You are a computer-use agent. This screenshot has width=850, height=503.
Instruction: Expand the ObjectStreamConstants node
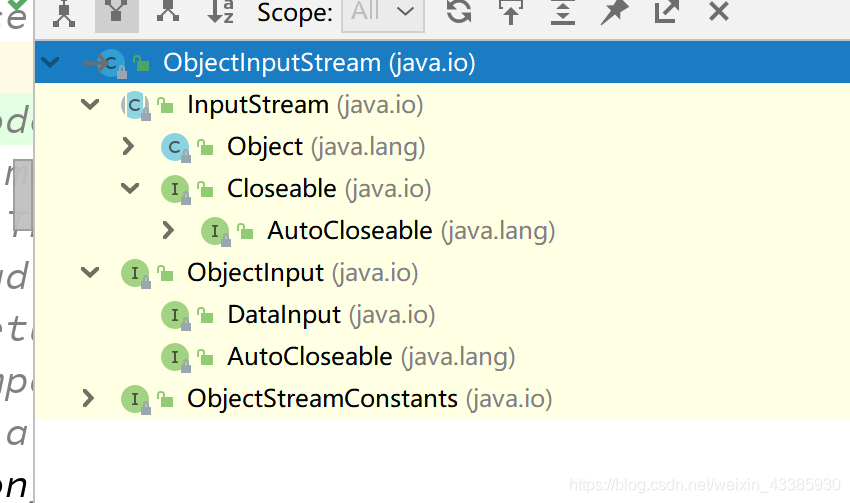[x=88, y=399]
